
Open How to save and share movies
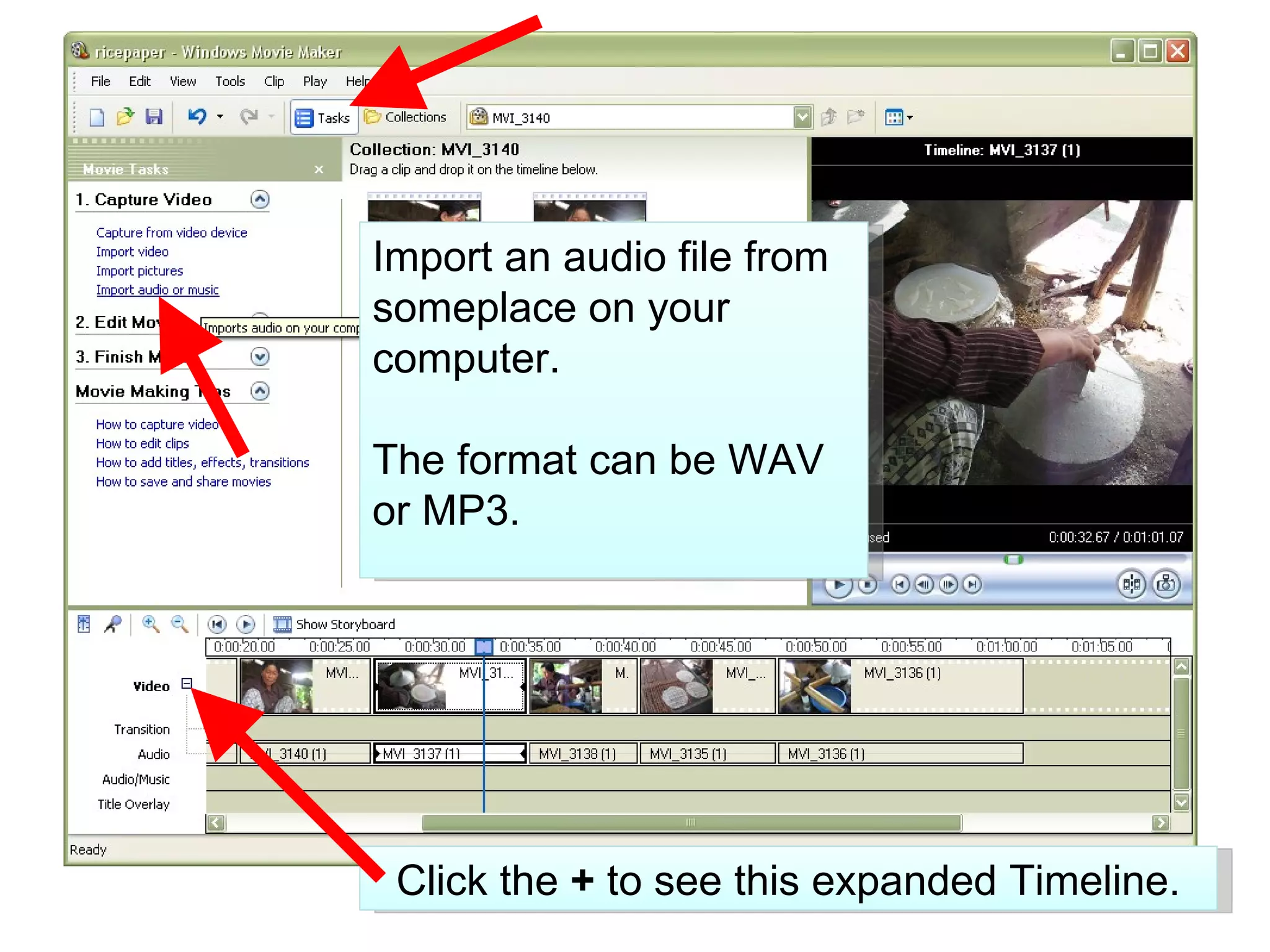click(x=184, y=482)
